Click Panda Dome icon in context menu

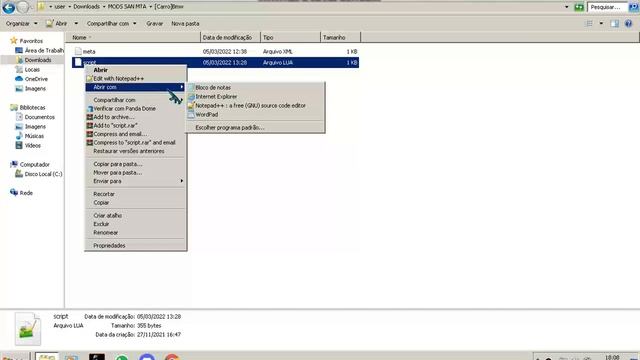pos(90,109)
